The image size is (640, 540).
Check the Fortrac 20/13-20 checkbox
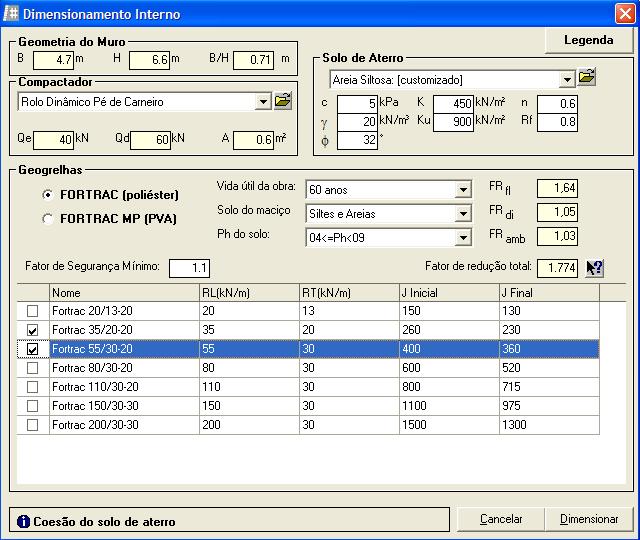click(32, 311)
